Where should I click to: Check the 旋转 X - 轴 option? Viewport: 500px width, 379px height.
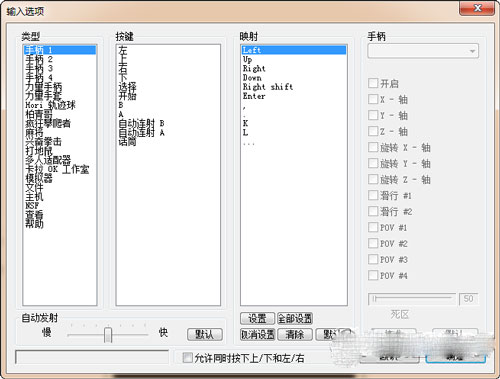(373, 147)
